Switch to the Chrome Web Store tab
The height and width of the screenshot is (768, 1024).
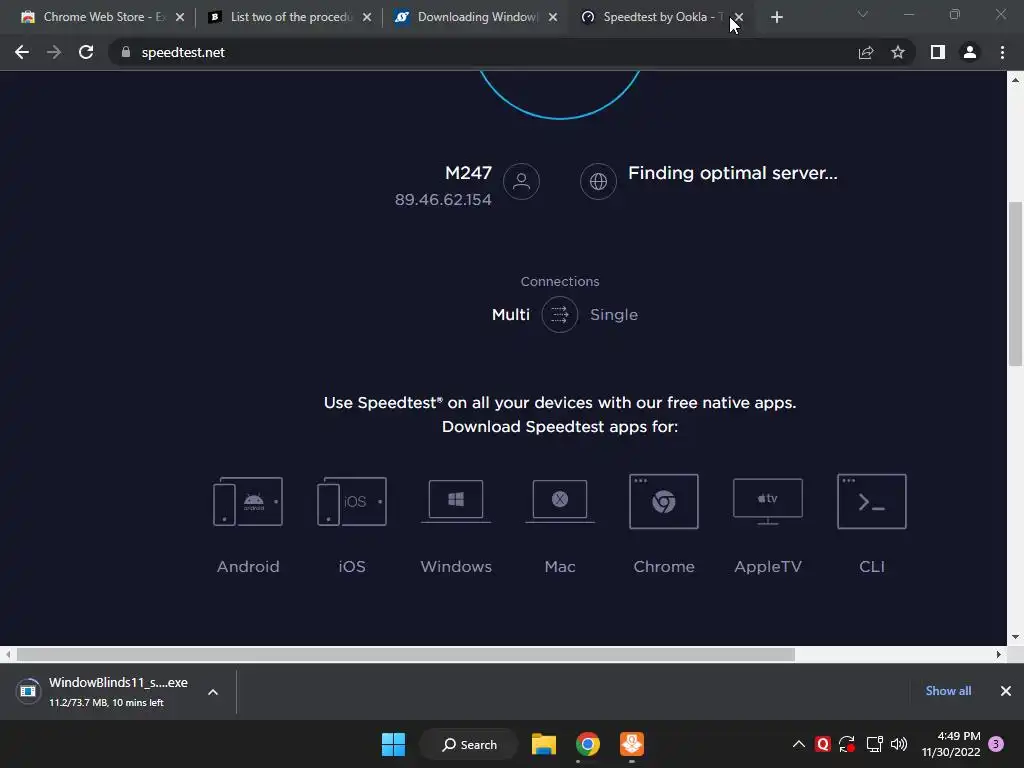101,17
